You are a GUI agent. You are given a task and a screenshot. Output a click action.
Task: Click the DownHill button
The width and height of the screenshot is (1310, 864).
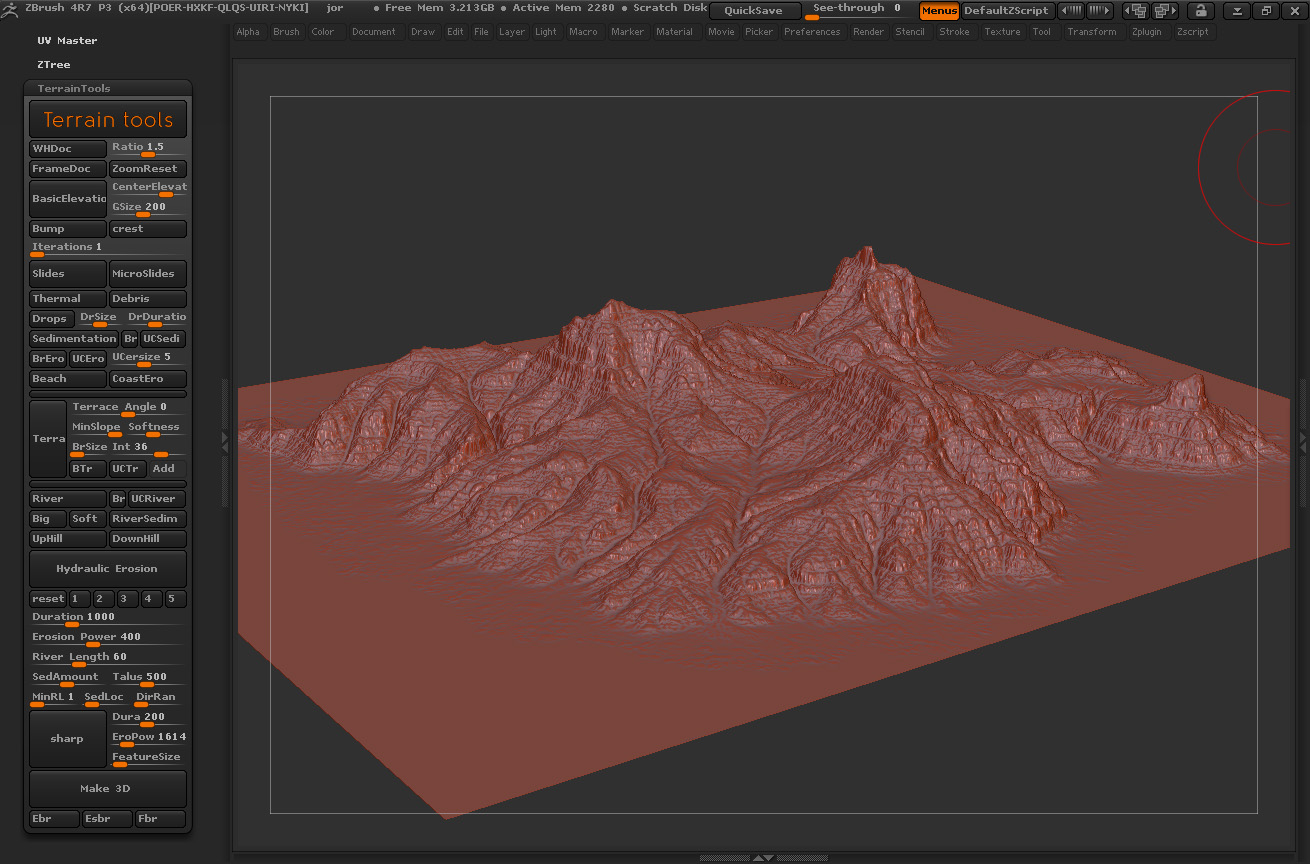[x=148, y=538]
